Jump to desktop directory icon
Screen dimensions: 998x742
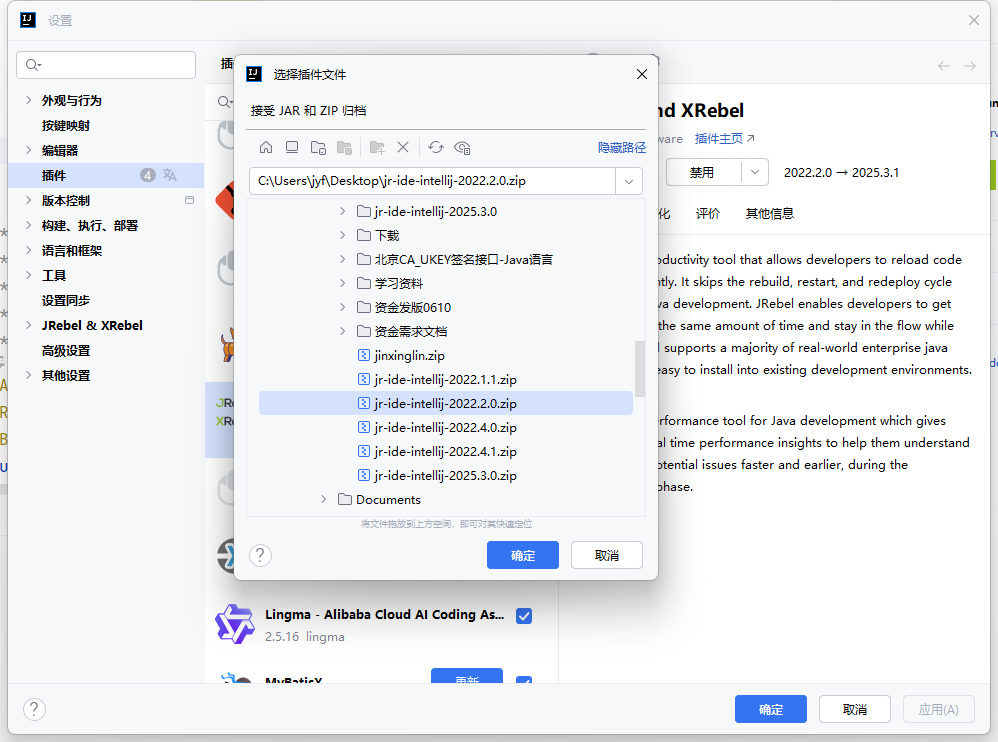(292, 148)
